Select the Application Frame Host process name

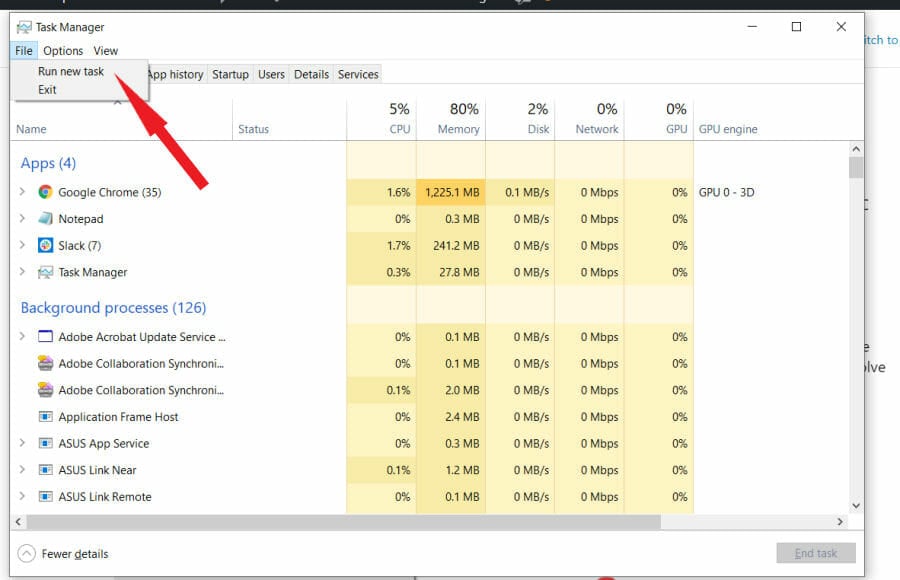click(118, 417)
